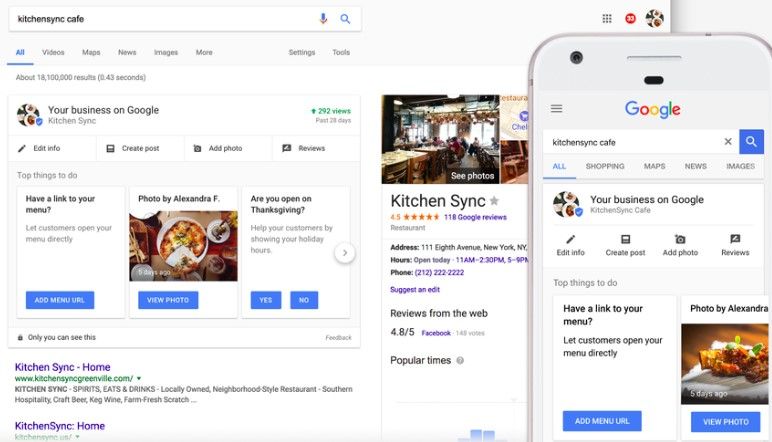Click the Suggest an edit link

point(415,289)
